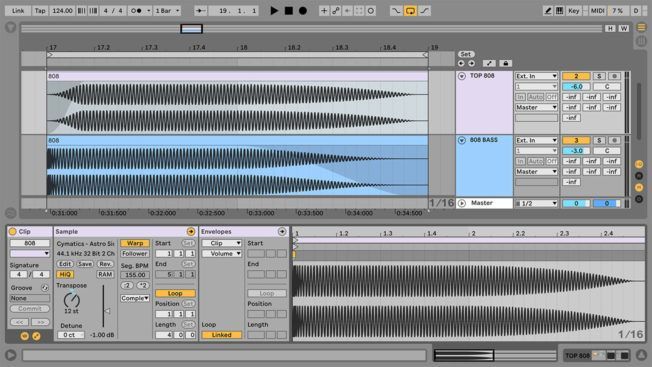Open Master track 1/2 output dropdown
Viewport: 652px width, 367px height.
pyautogui.click(x=536, y=203)
